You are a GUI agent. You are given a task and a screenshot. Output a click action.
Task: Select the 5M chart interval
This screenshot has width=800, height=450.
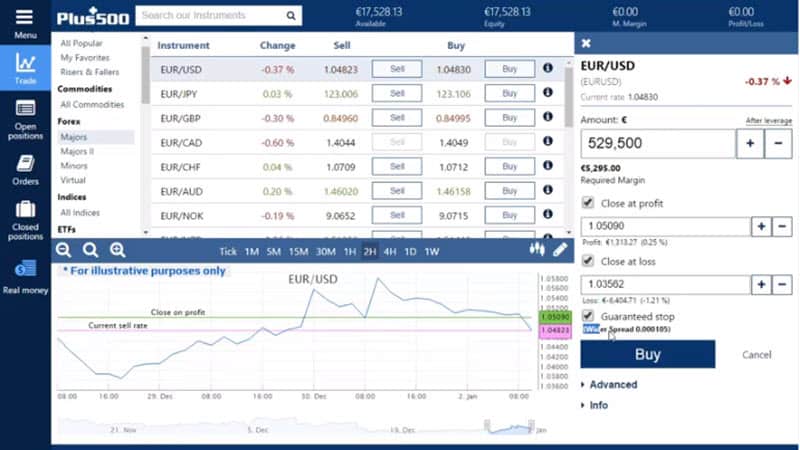[273, 252]
